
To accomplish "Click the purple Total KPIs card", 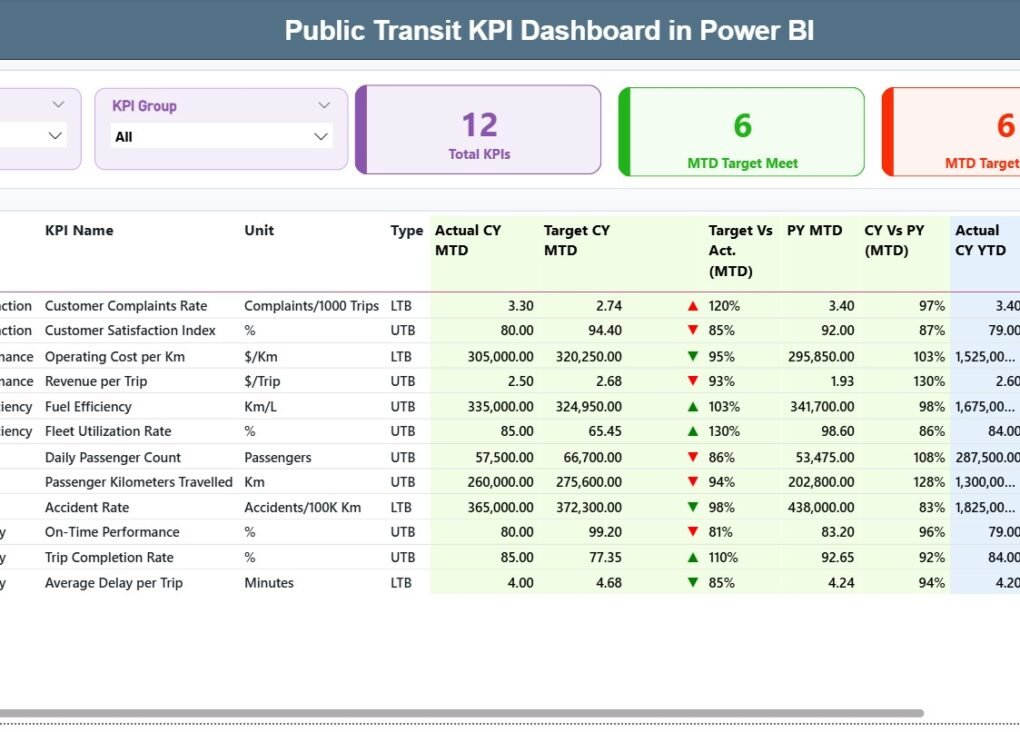I will point(478,130).
